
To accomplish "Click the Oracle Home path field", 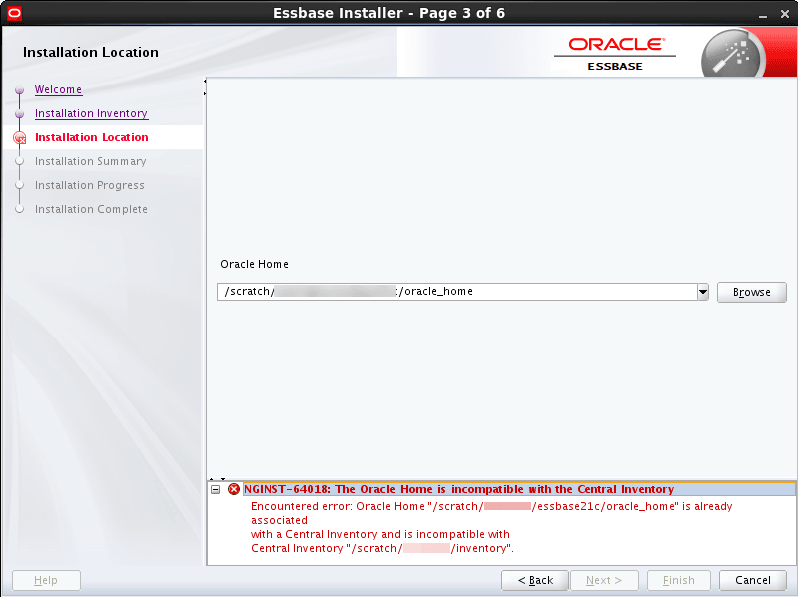I will [x=457, y=292].
